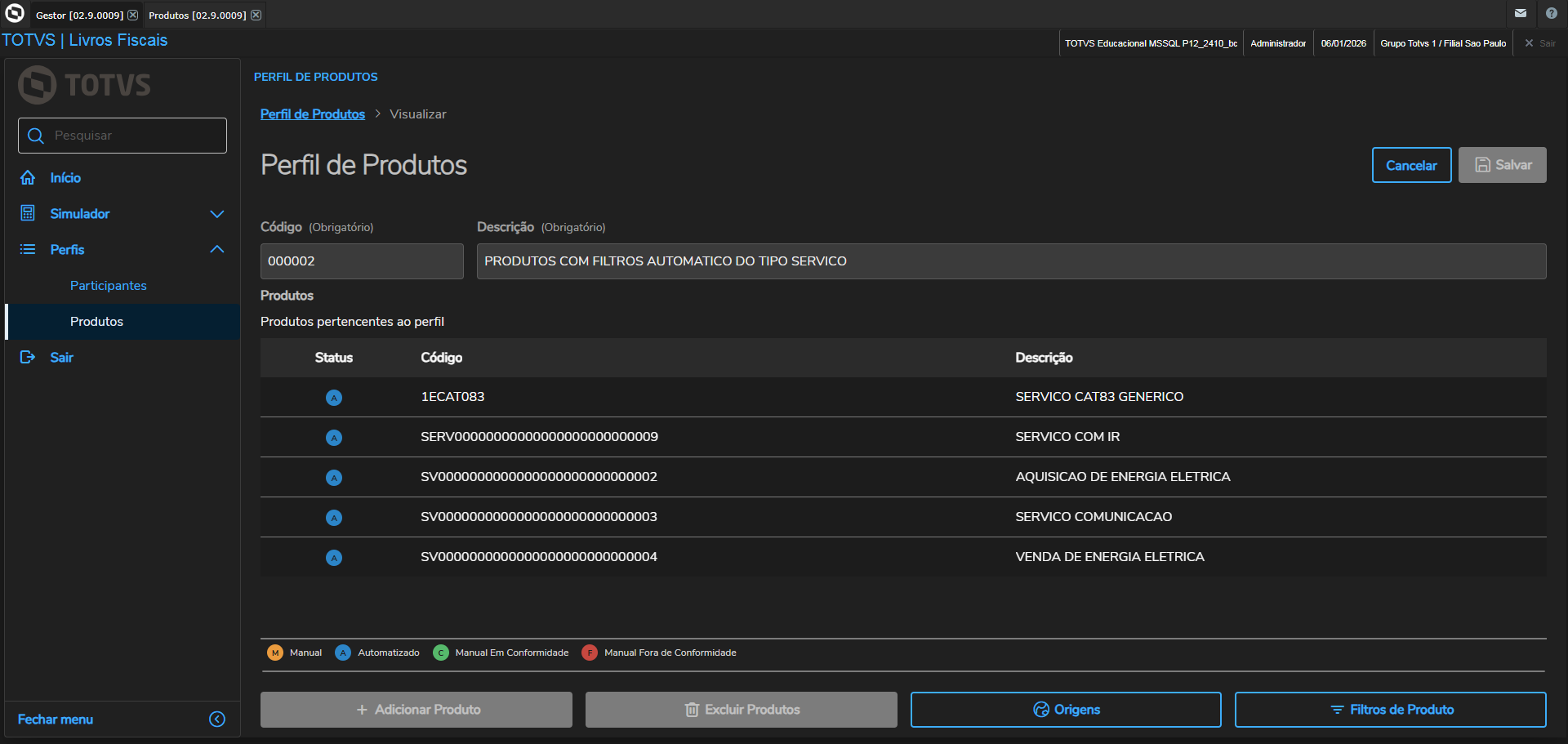The width and height of the screenshot is (1568, 744).
Task: Select the product code ending in 002
Action: click(539, 477)
